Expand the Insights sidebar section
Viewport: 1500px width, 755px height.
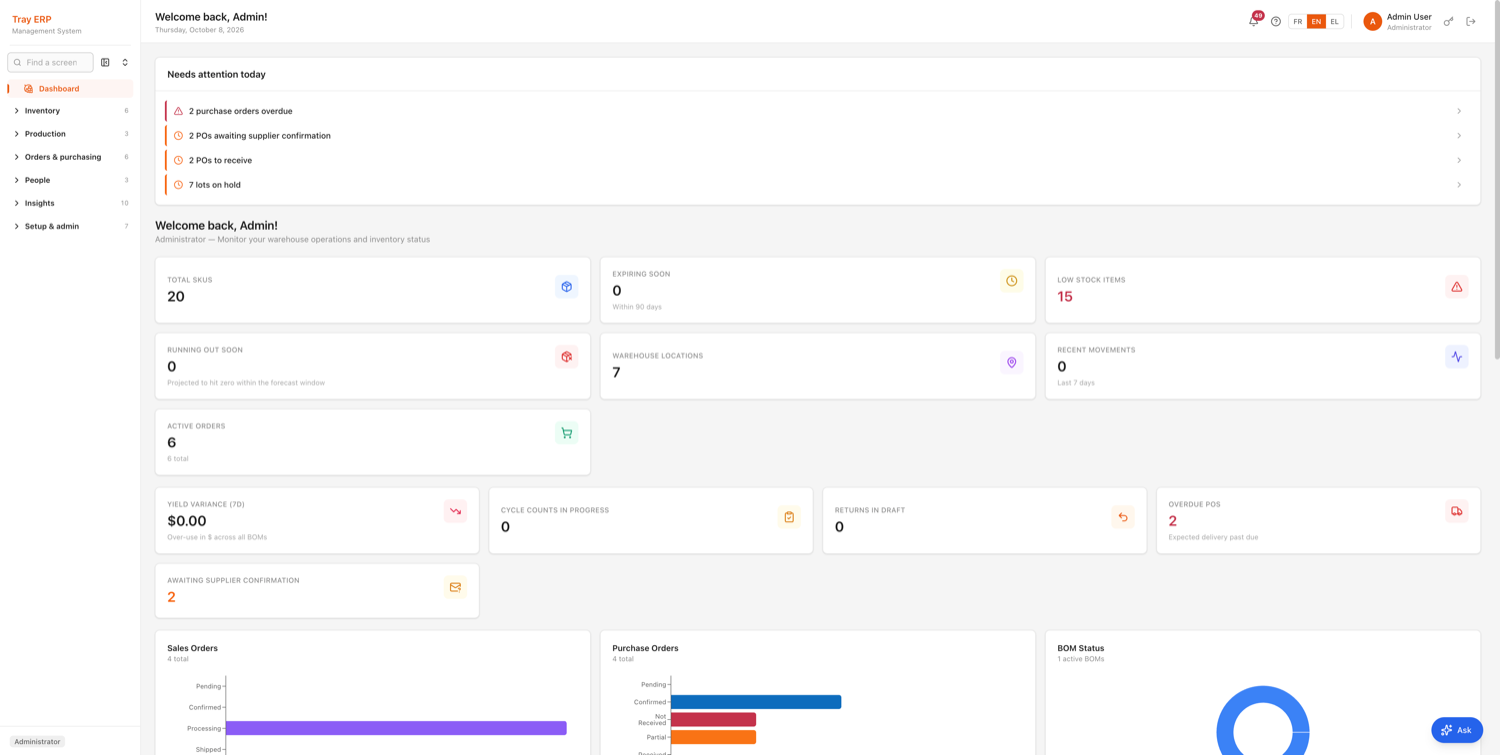(x=70, y=203)
